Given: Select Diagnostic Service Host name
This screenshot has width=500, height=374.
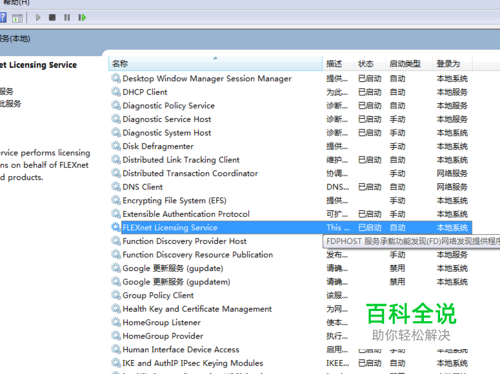Looking at the screenshot, I should coord(167,119).
